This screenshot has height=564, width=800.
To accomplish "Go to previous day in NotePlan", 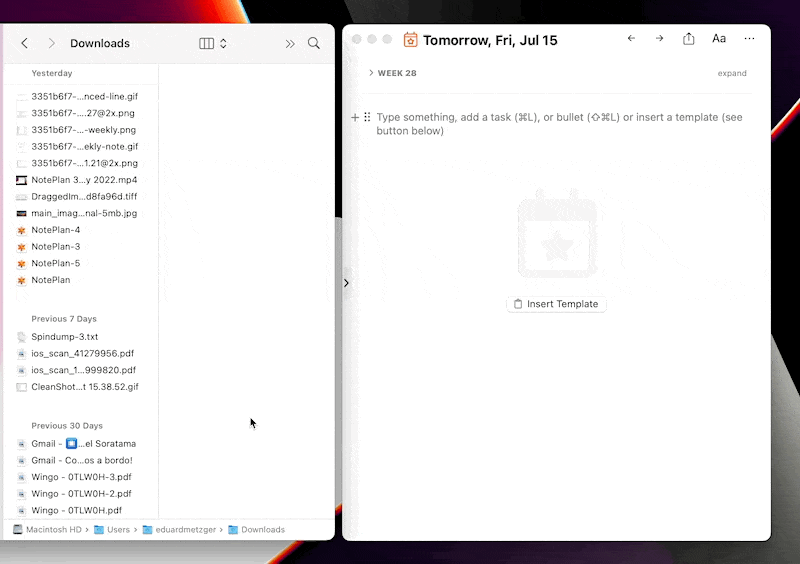I will [x=631, y=38].
